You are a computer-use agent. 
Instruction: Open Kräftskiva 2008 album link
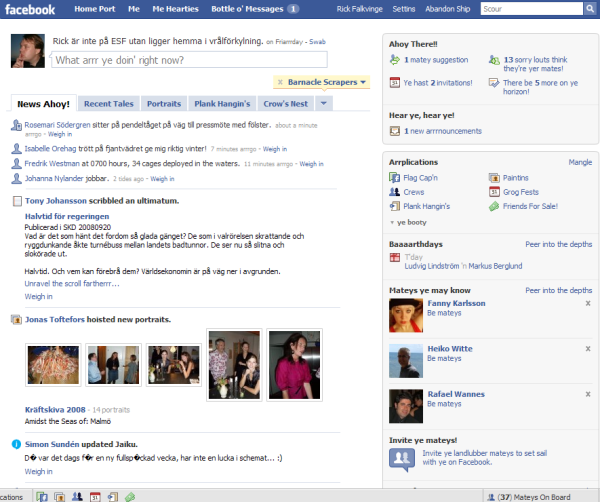click(x=55, y=410)
